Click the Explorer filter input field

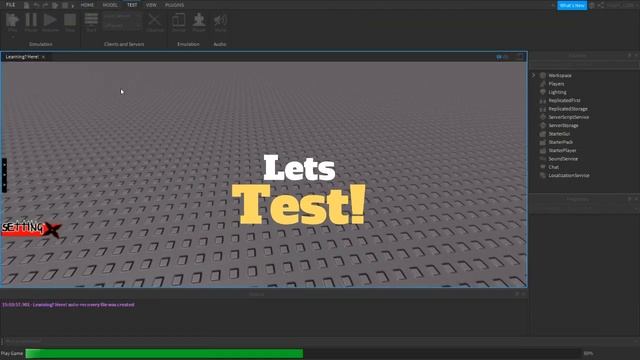584,64
